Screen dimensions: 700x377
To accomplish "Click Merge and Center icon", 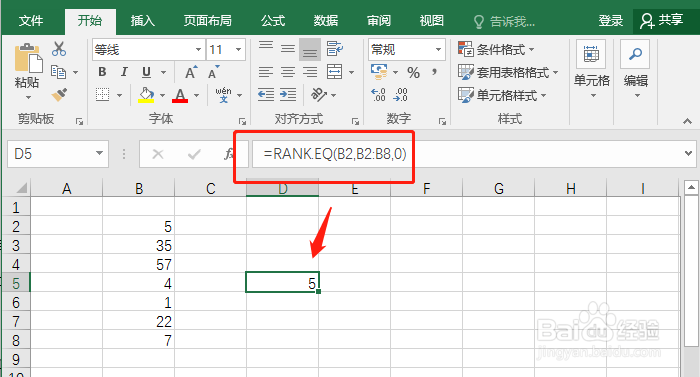I will point(334,71).
